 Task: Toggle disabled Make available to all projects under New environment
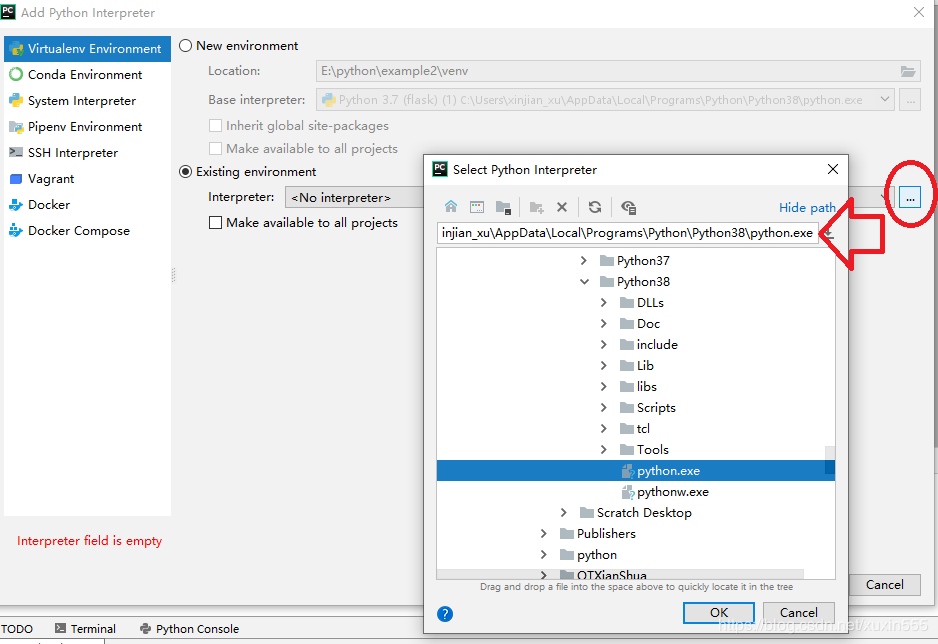pyautogui.click(x=215, y=148)
